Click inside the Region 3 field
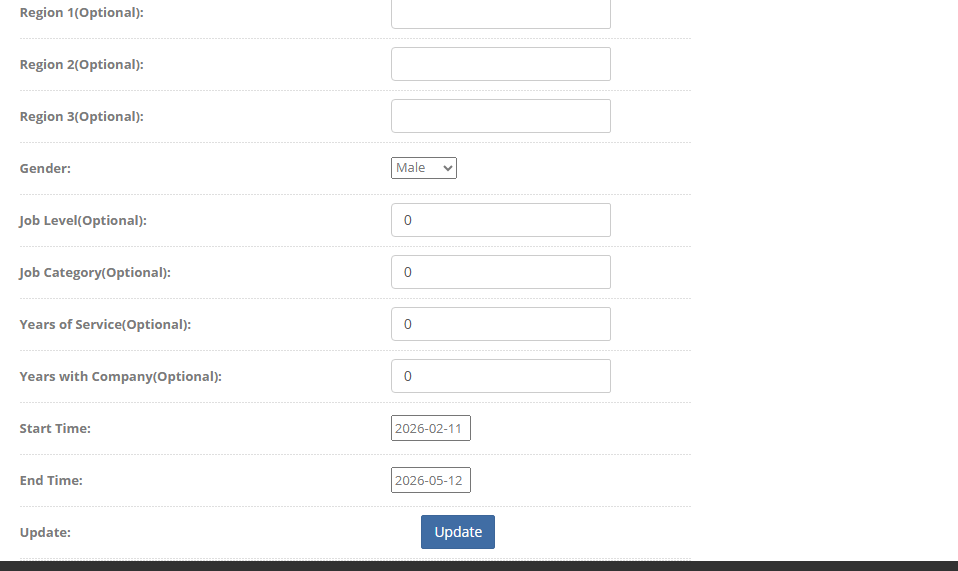This screenshot has width=958, height=571. click(500, 116)
